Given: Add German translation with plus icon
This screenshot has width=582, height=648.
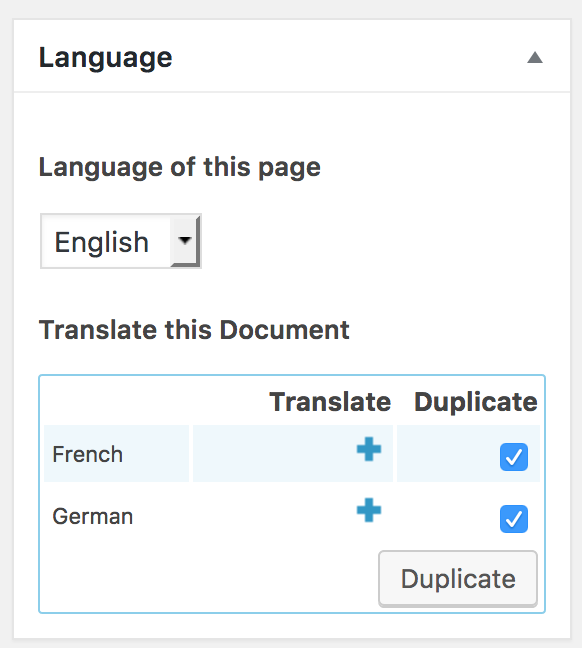Looking at the screenshot, I should [369, 510].
